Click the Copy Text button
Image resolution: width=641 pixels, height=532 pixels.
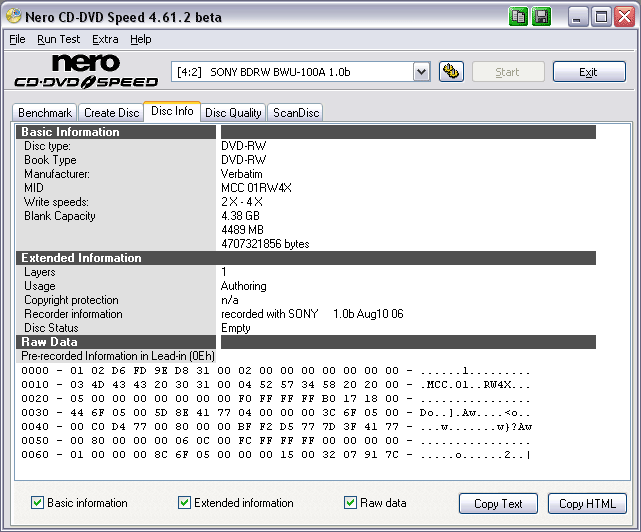498,503
